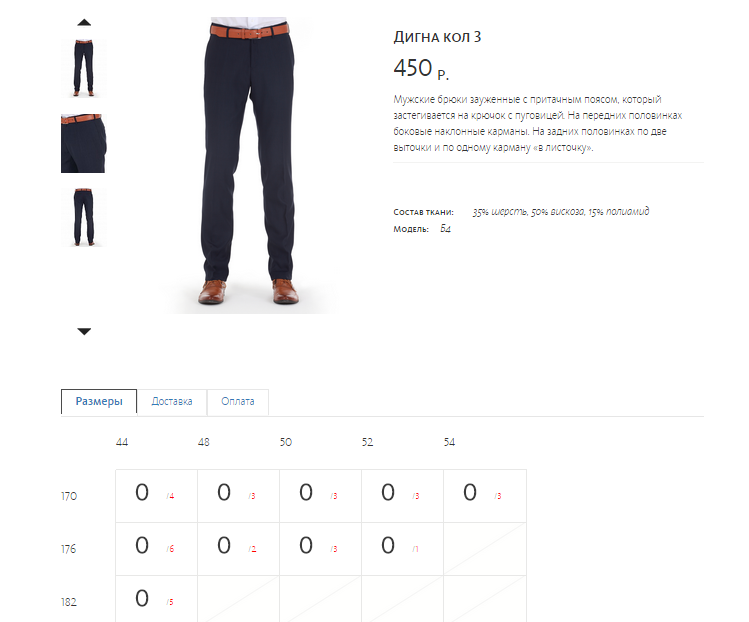Select quantity cell for size 54 height 170
The image size is (749, 622).
(x=485, y=496)
